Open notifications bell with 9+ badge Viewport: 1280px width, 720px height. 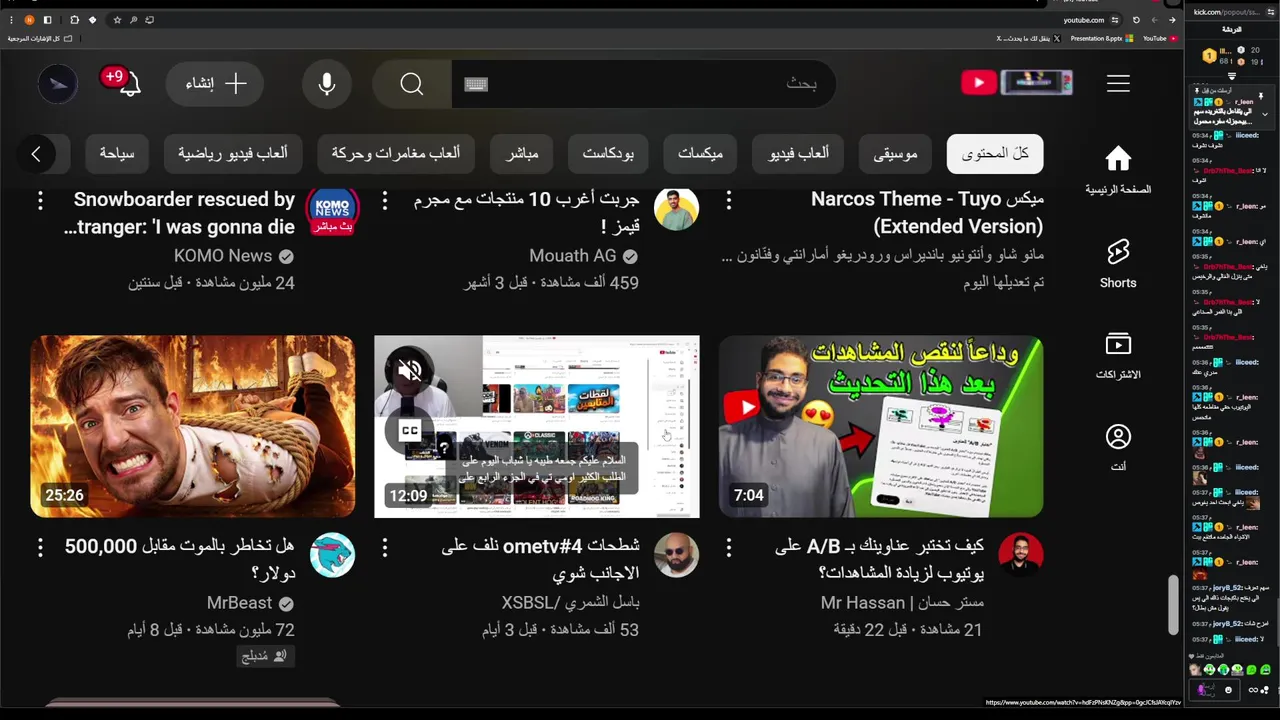click(x=127, y=84)
